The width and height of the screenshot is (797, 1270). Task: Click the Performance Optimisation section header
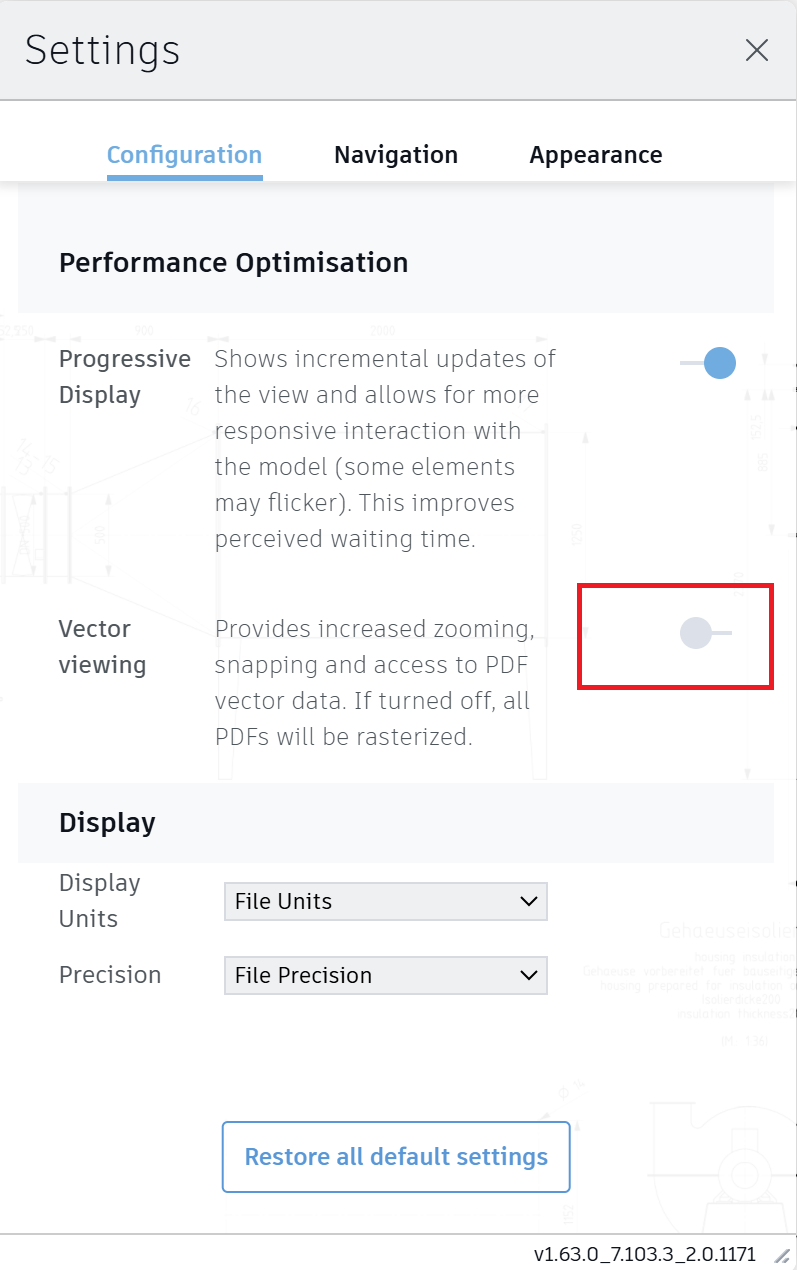point(234,263)
